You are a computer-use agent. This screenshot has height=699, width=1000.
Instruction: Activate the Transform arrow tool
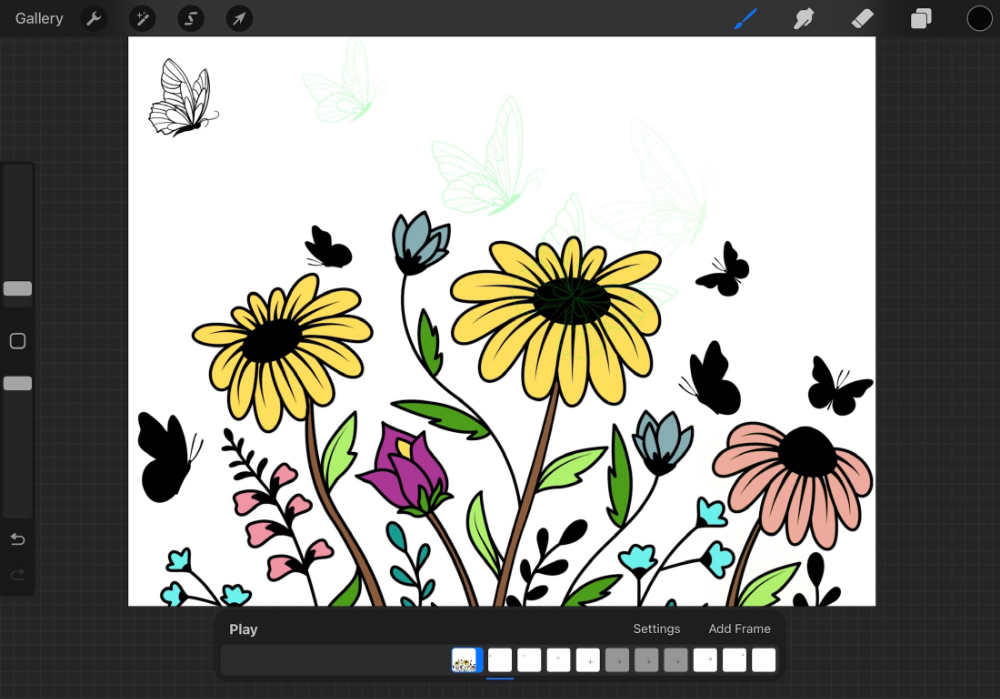click(x=238, y=18)
